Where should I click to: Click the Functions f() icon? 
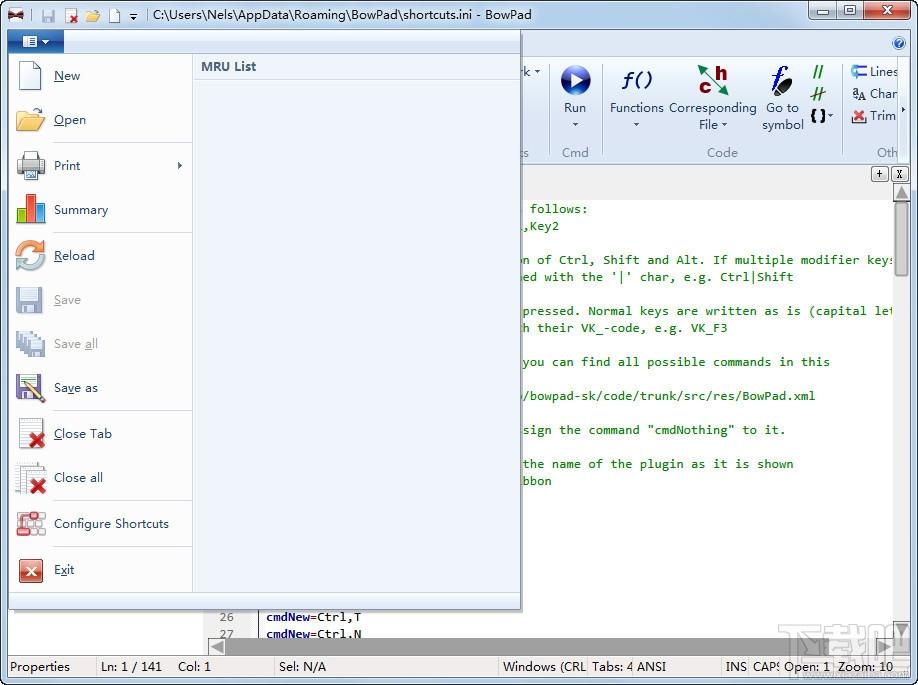point(636,80)
